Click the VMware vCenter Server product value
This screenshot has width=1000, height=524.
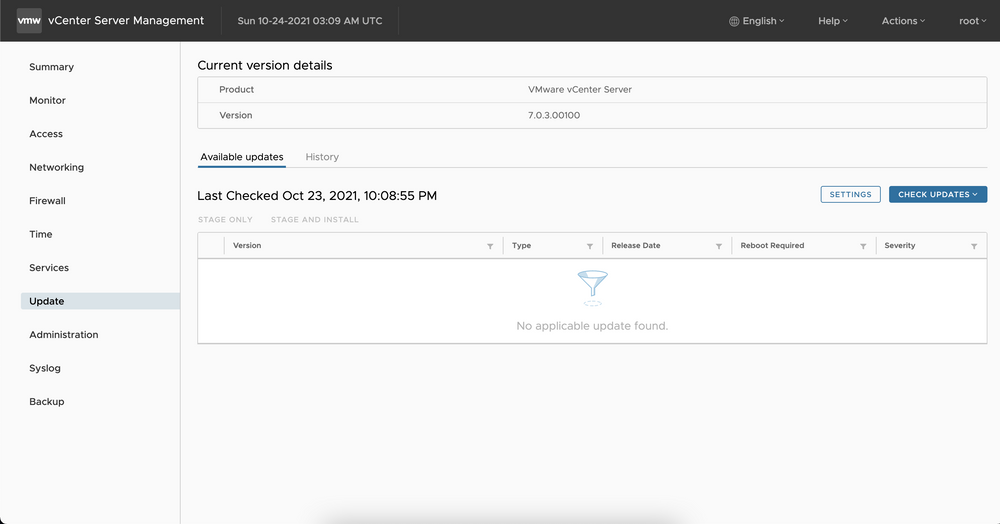coord(580,89)
